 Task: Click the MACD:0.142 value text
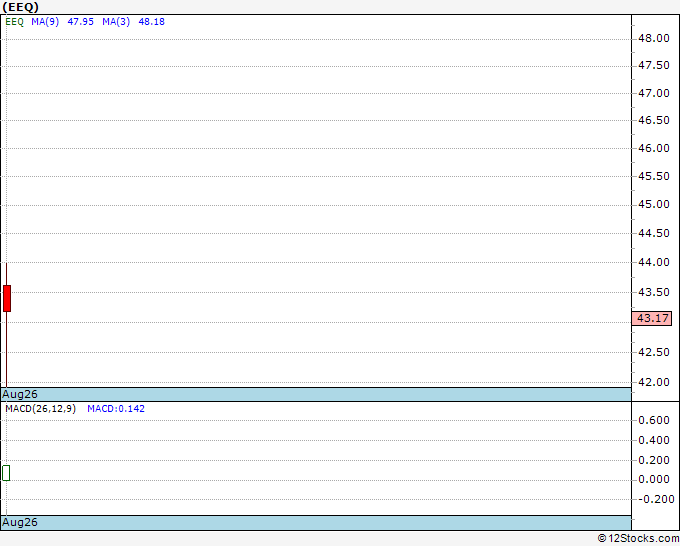116,409
